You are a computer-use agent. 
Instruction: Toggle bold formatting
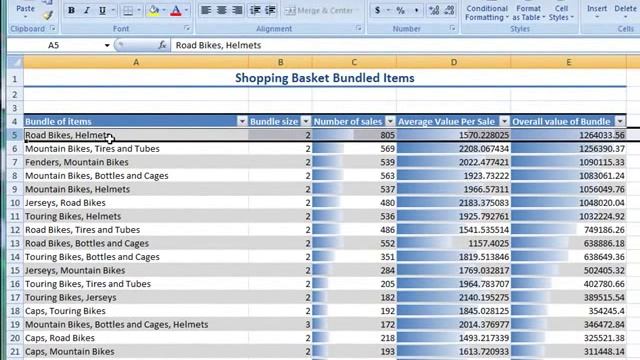[71, 10]
